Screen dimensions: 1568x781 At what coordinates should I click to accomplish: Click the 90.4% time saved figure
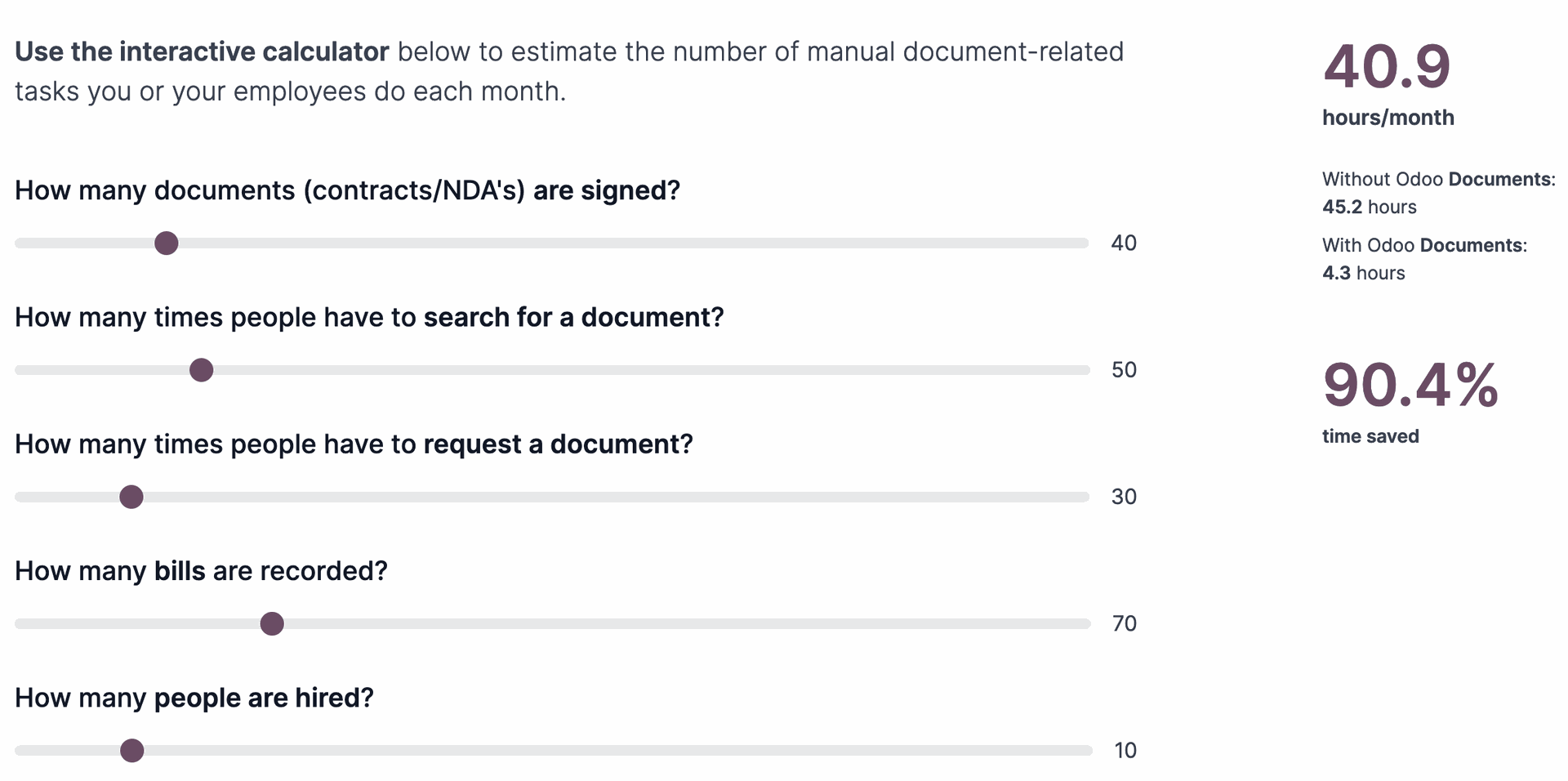click(x=1410, y=386)
